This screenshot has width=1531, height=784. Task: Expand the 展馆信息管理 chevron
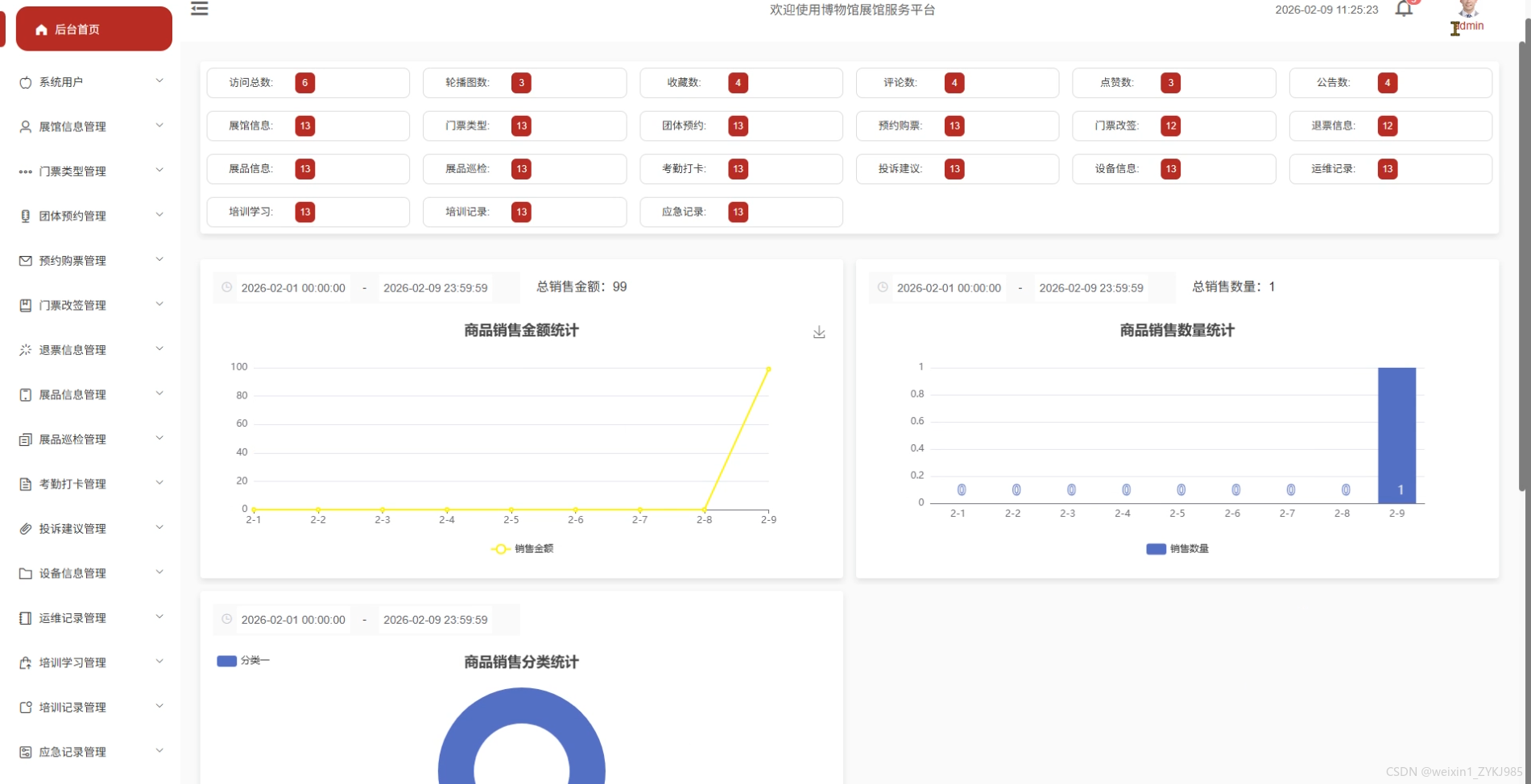point(159,126)
